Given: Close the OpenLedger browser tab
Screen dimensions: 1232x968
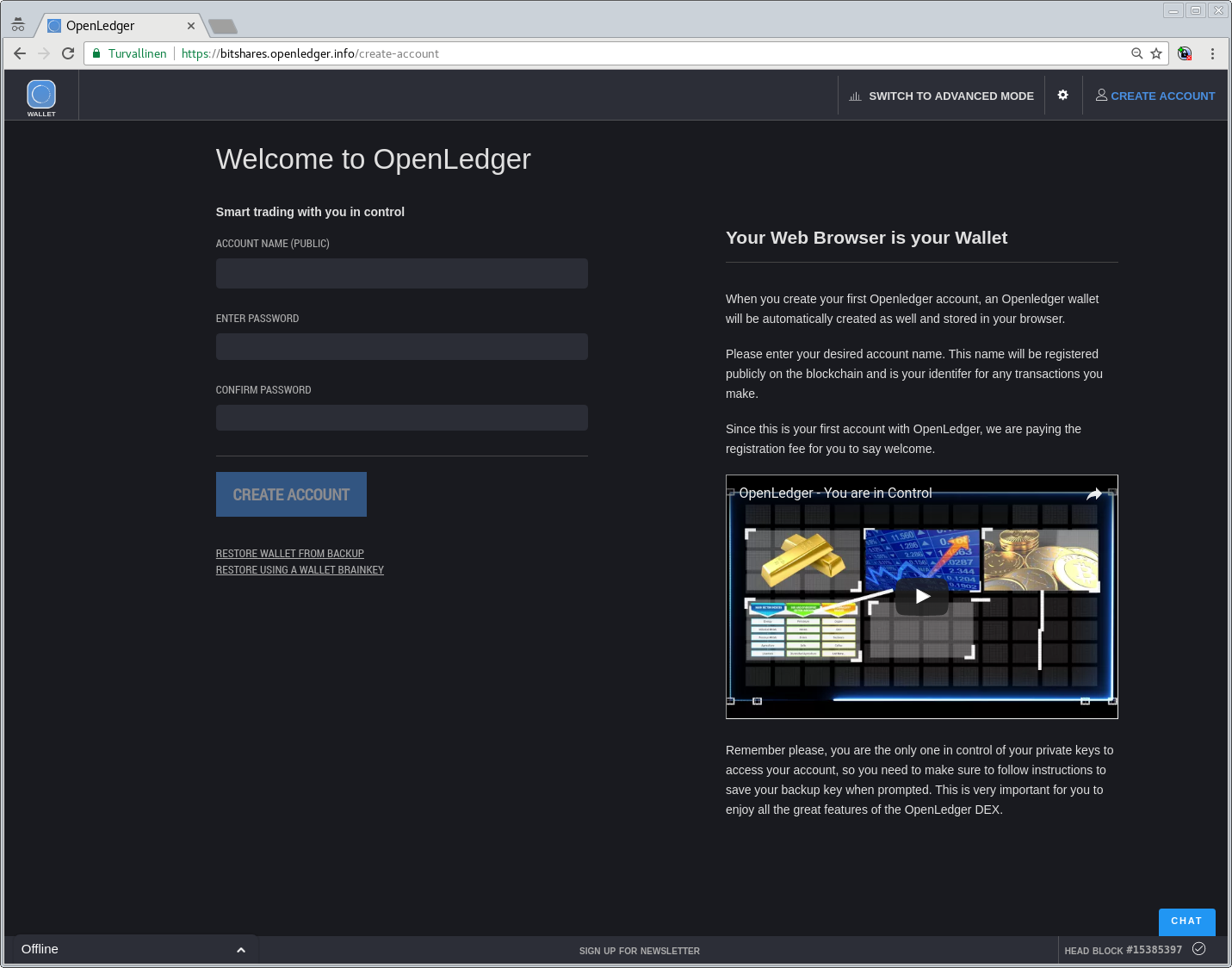Looking at the screenshot, I should point(191,26).
